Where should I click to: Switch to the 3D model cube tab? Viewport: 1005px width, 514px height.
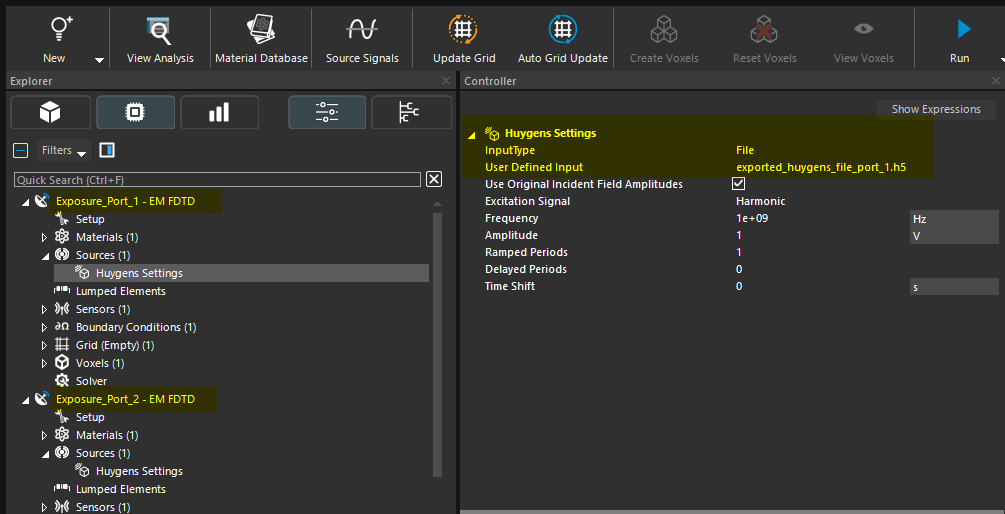pos(50,113)
